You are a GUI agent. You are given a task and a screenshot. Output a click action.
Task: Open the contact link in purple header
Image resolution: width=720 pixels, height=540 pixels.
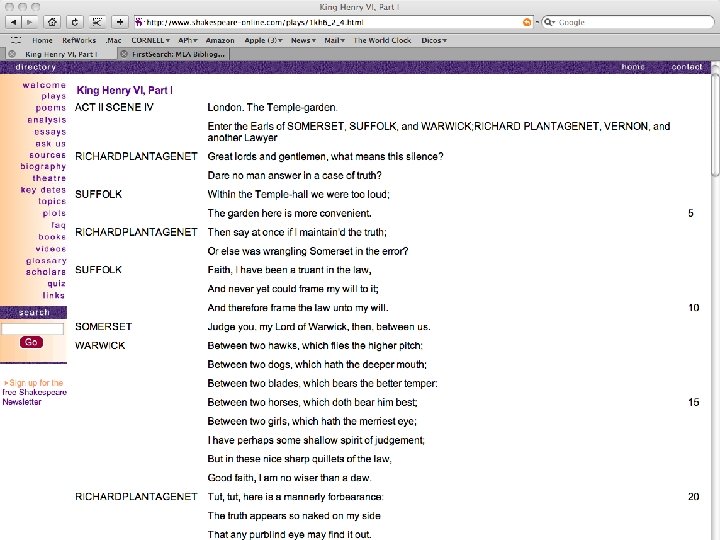pyautogui.click(x=687, y=67)
